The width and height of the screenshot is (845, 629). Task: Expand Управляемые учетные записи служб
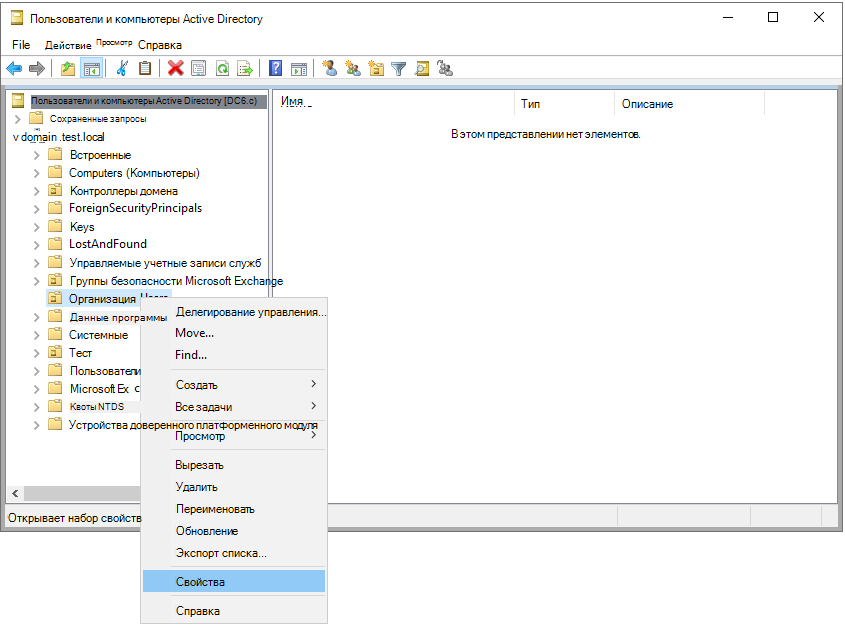click(37, 263)
